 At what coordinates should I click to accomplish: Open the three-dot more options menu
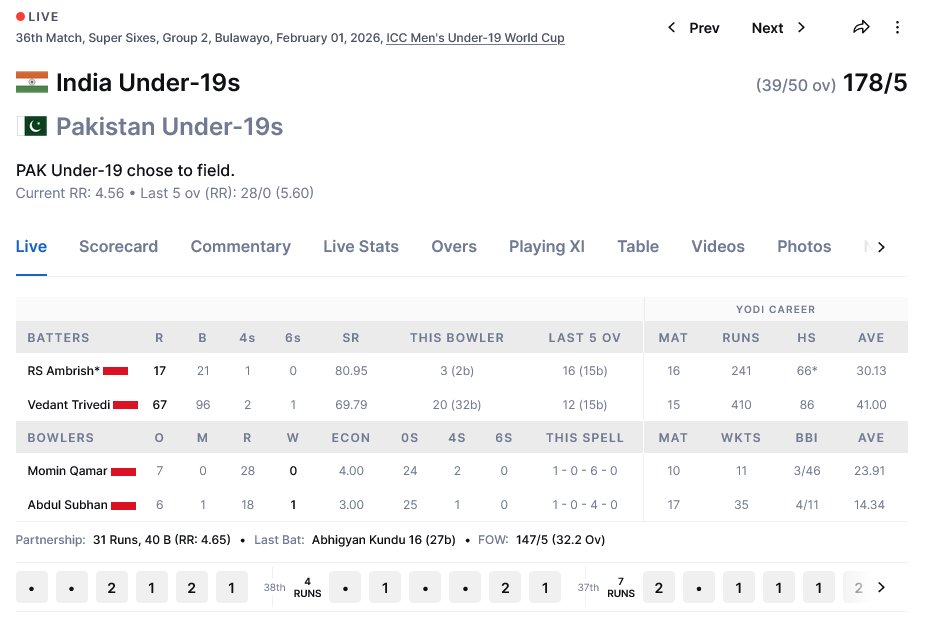pyautogui.click(x=897, y=28)
